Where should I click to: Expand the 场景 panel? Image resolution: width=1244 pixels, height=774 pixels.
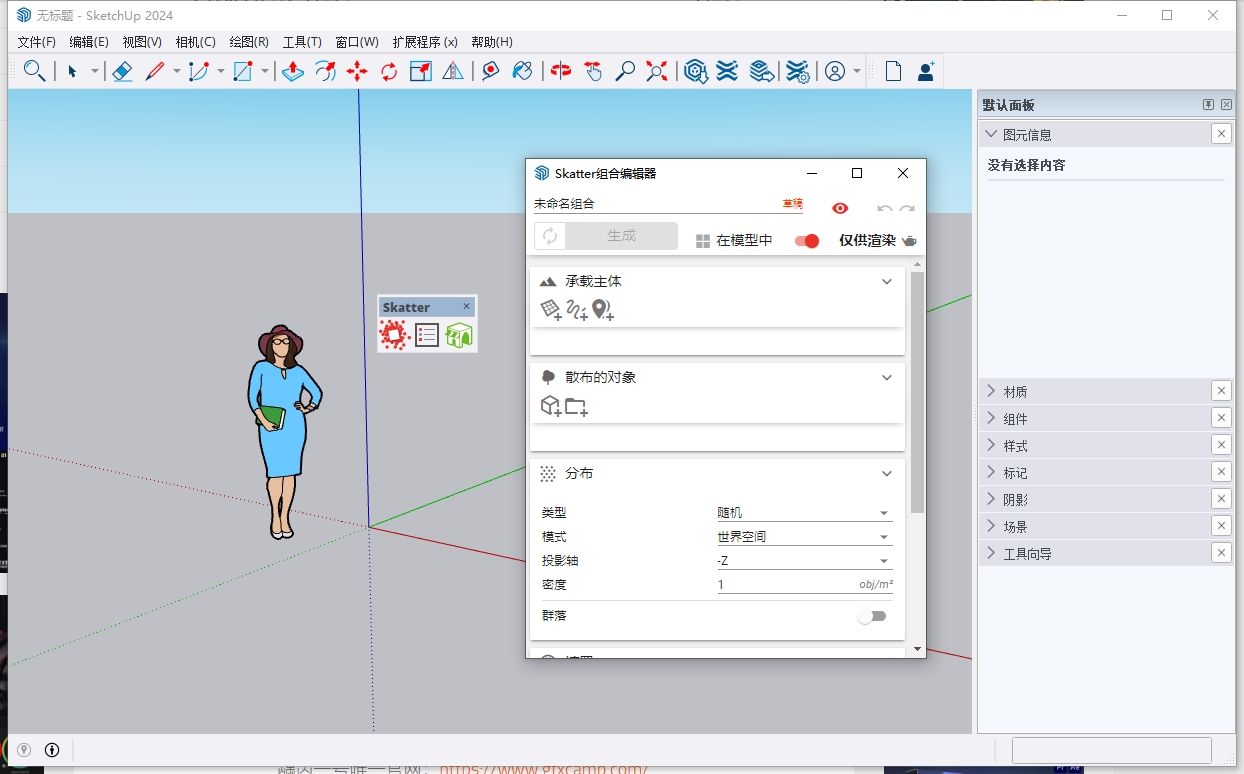pyautogui.click(x=1106, y=526)
